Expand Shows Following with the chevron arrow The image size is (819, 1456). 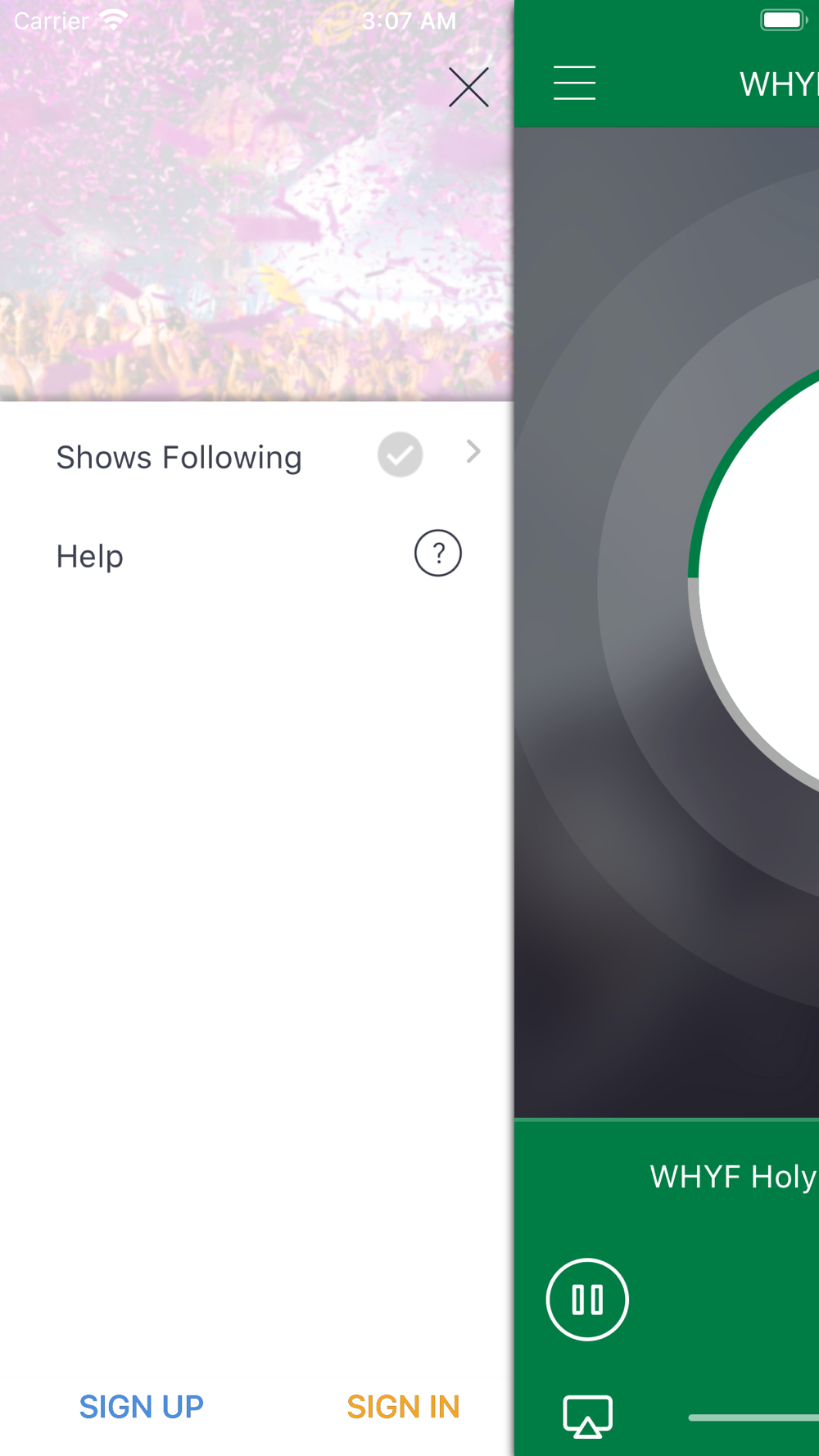point(473,451)
